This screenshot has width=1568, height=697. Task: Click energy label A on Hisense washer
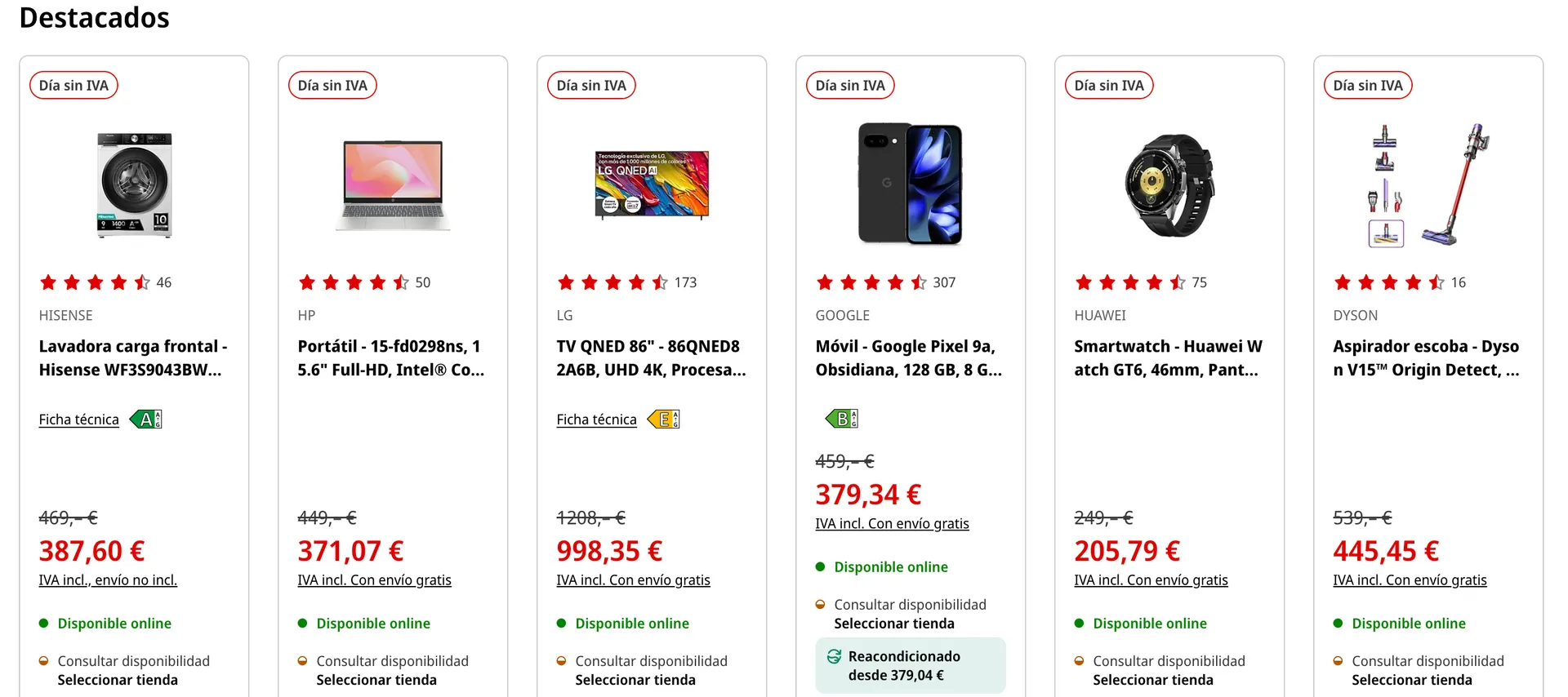[146, 420]
